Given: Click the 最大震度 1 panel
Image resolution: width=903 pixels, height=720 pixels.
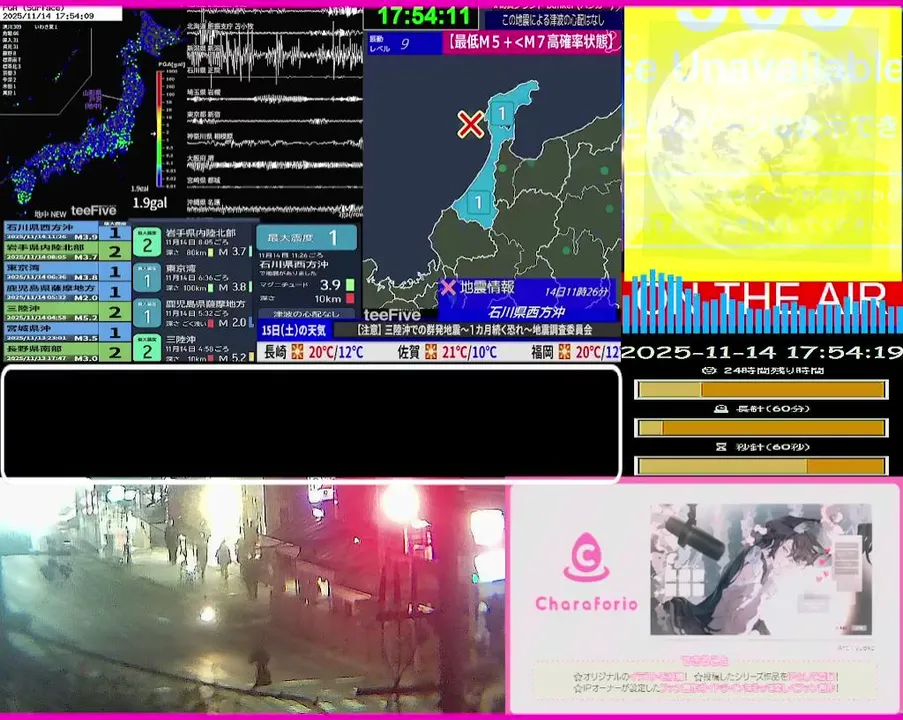Looking at the screenshot, I should coord(306,237).
